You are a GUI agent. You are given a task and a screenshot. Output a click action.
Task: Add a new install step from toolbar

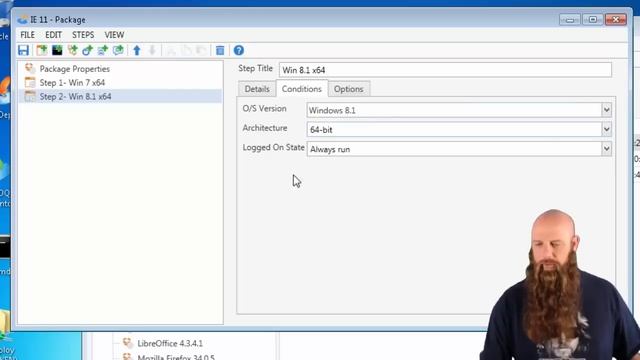tap(41, 50)
